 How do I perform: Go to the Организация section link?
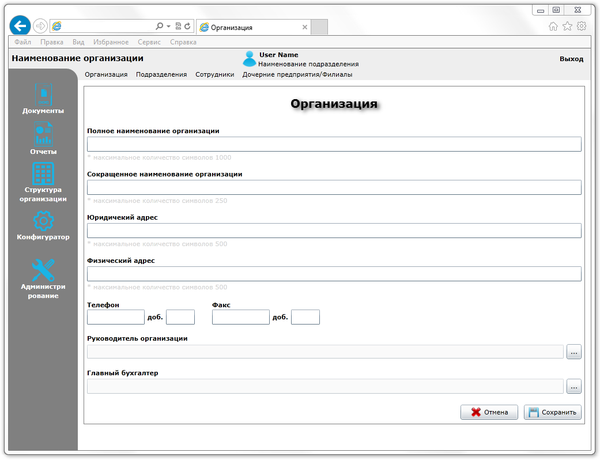tap(106, 74)
